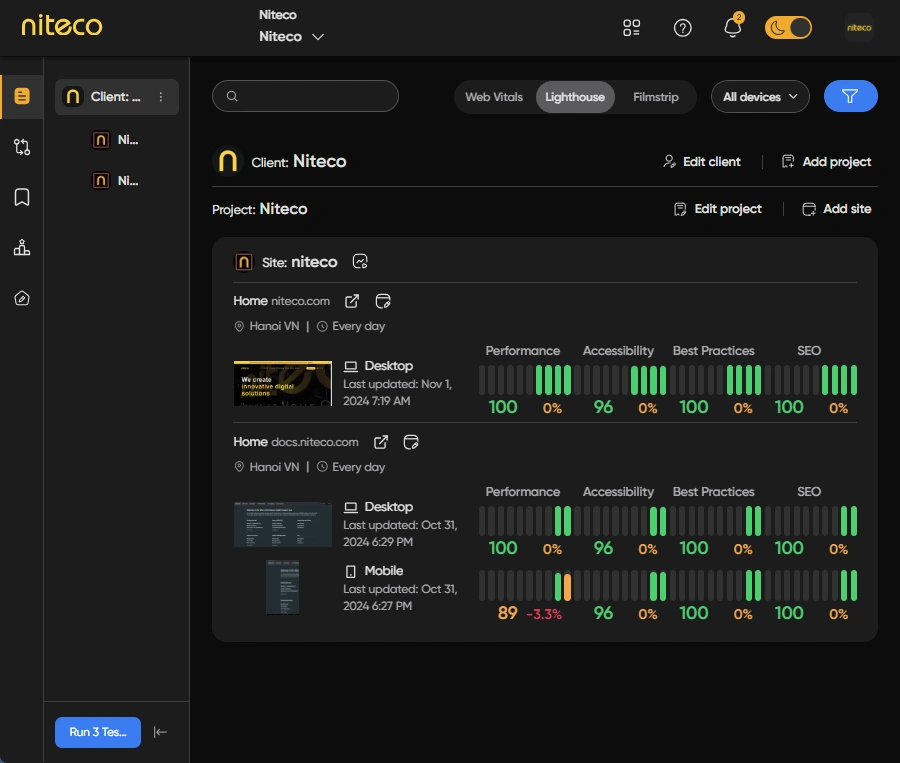Open the hexagon edit sidebar icon
The width and height of the screenshot is (900, 763).
(x=22, y=298)
